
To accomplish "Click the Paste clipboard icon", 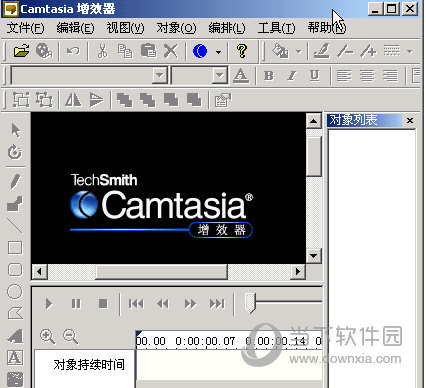I will 148,51.
